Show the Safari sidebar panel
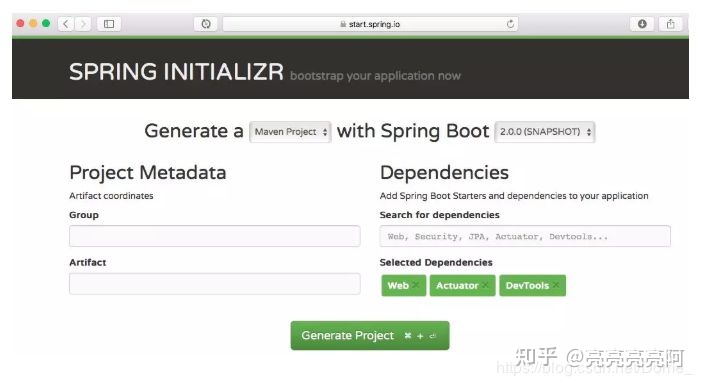The image size is (702, 386). point(109,24)
